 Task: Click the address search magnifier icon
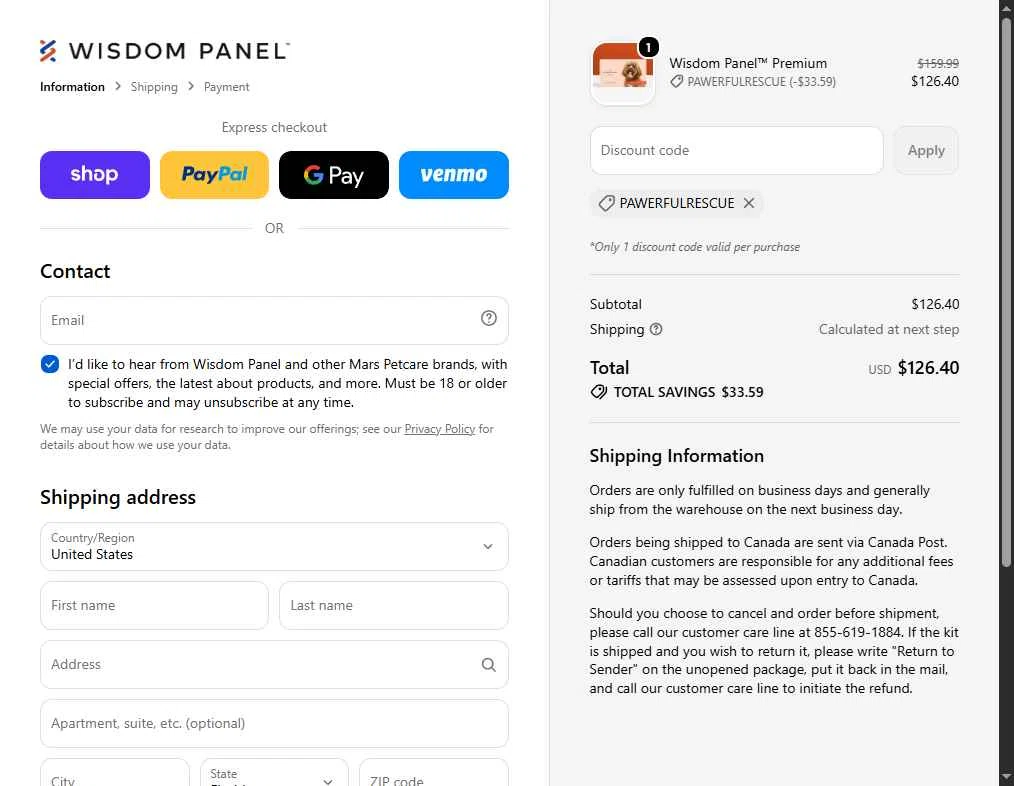(x=489, y=664)
